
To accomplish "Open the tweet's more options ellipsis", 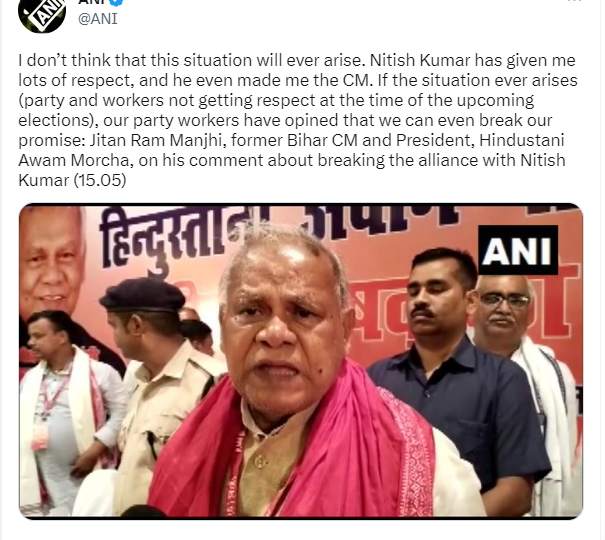I will (x=575, y=1).
